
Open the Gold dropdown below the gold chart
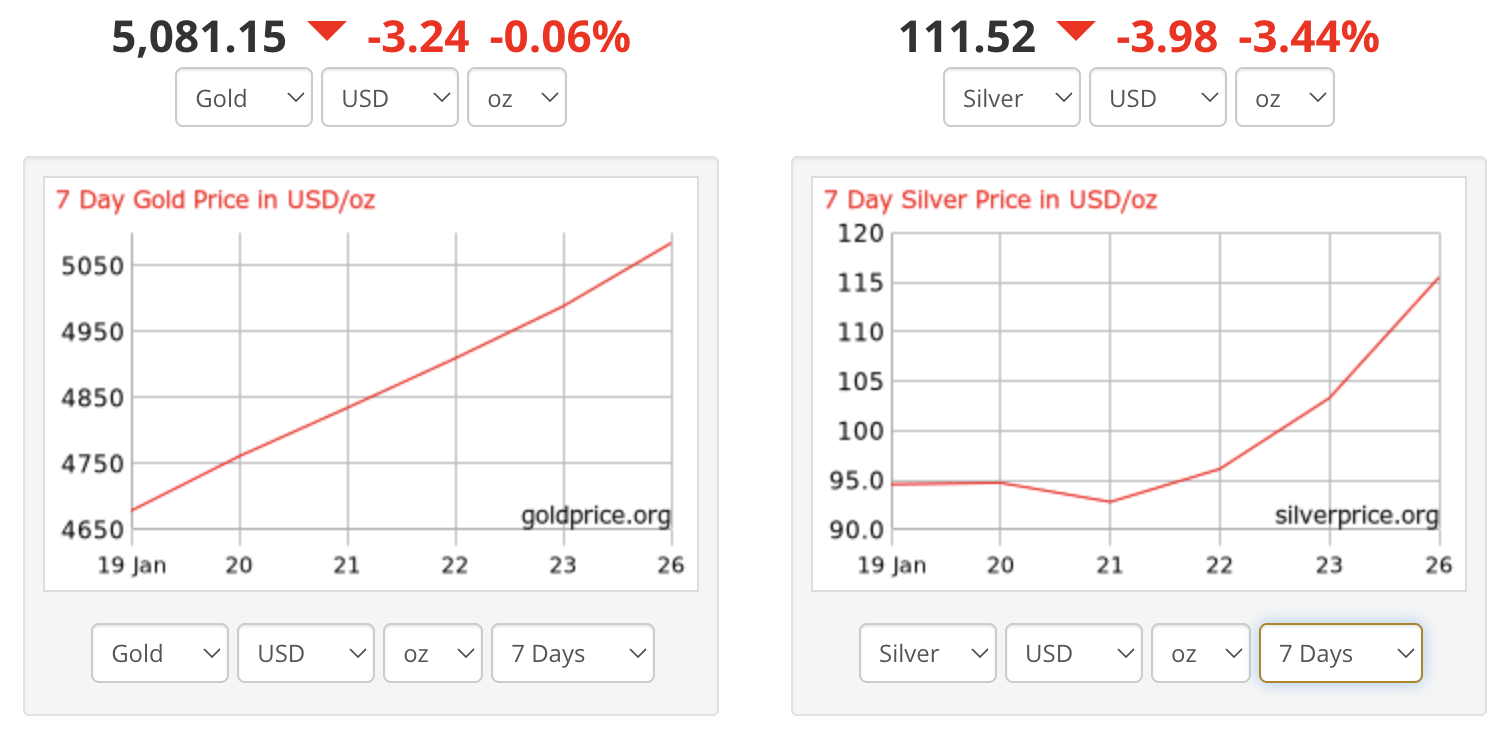(x=159, y=652)
